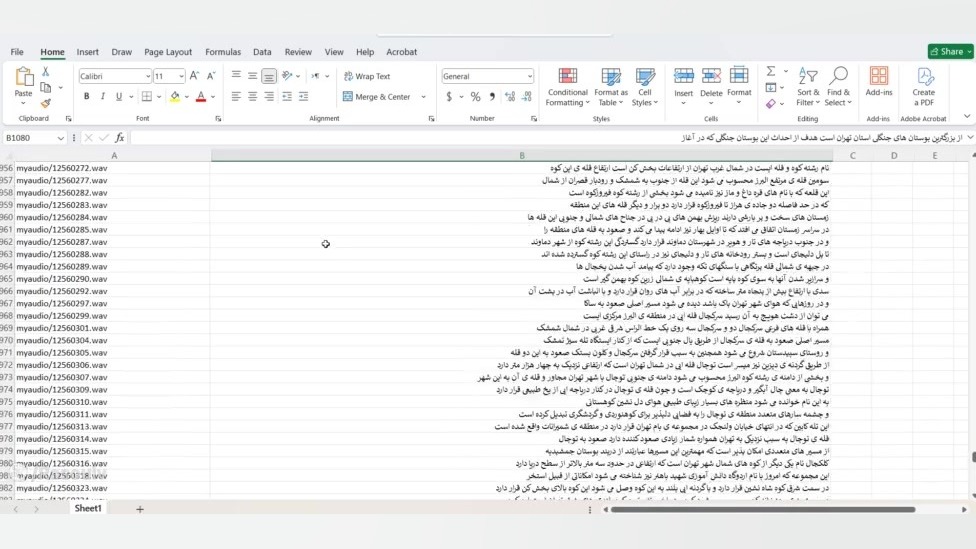Toggle Bold formatting
The width and height of the screenshot is (976, 549).
pyautogui.click(x=87, y=96)
